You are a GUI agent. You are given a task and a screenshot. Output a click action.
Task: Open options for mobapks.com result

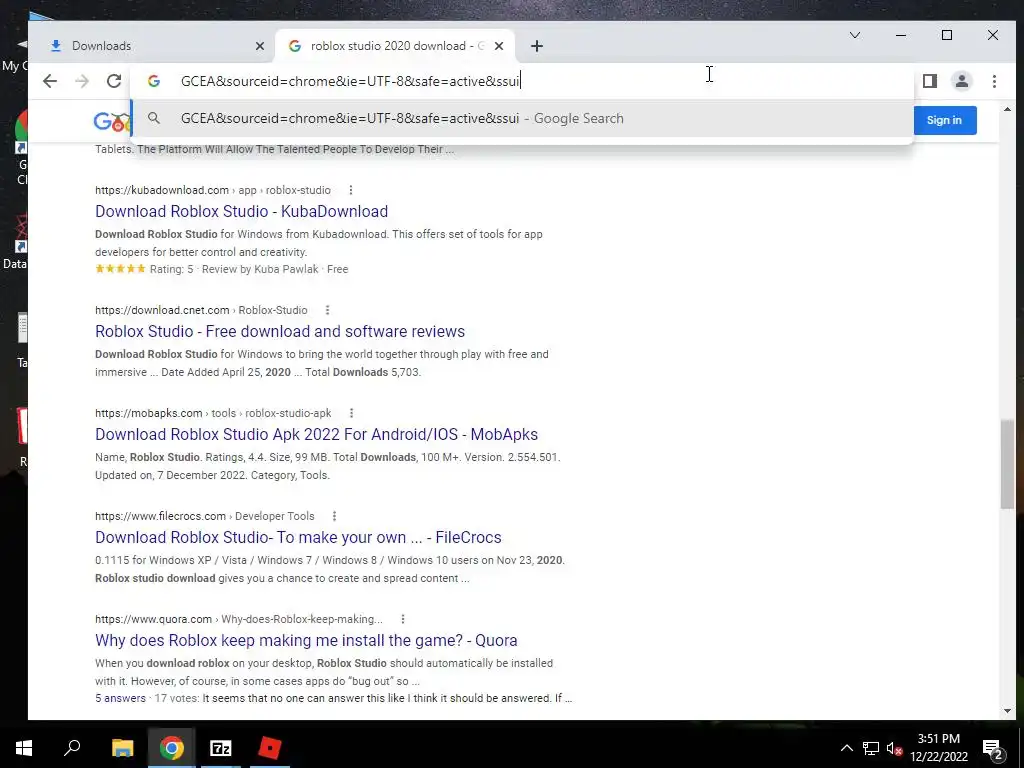point(351,413)
